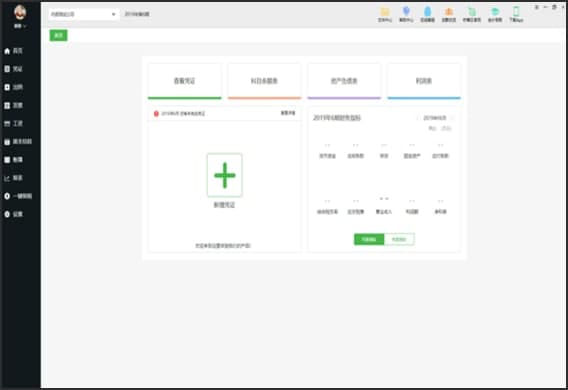Open the 资产负债表 card with purple underline
Viewport: 568px width, 390px height.
coord(344,81)
